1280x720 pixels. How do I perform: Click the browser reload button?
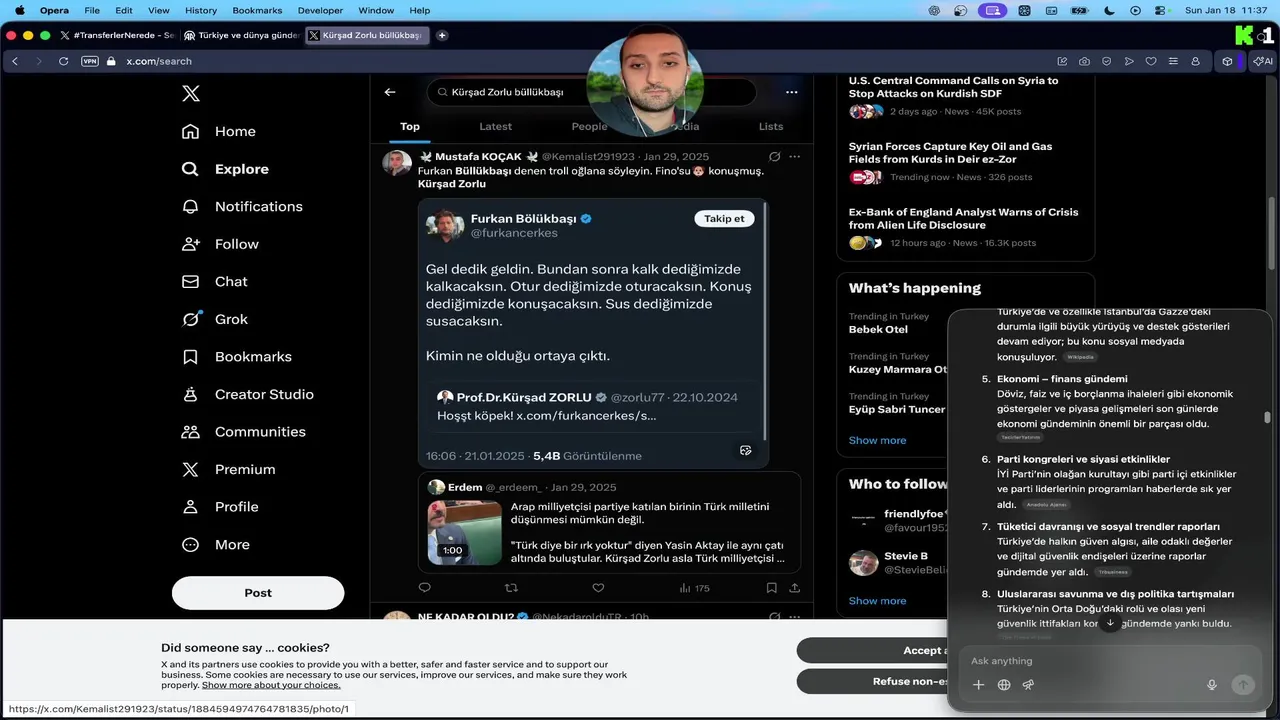[64, 61]
